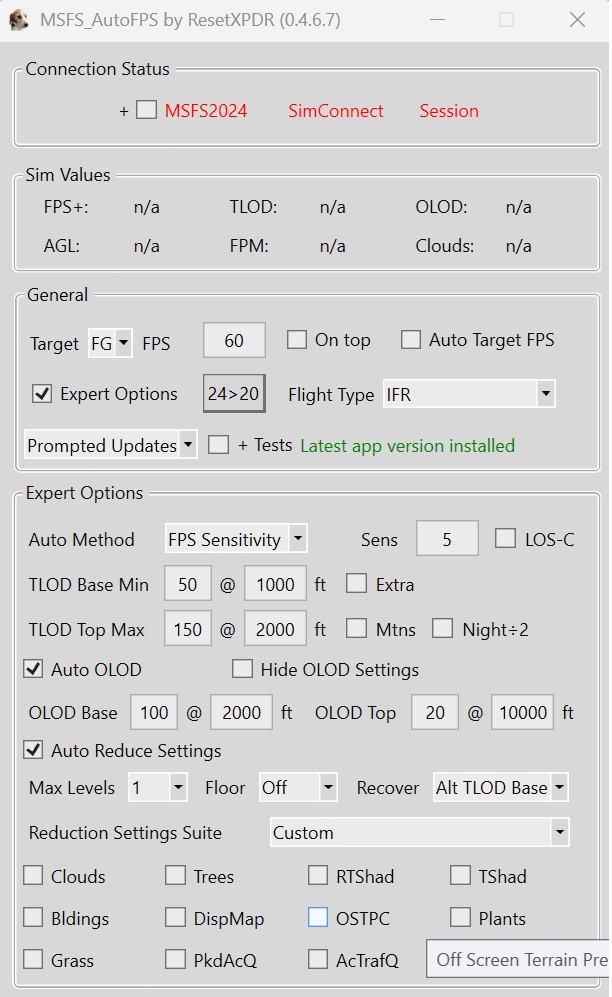
Task: Tick the Night÷2 checkbox
Action: tap(443, 629)
